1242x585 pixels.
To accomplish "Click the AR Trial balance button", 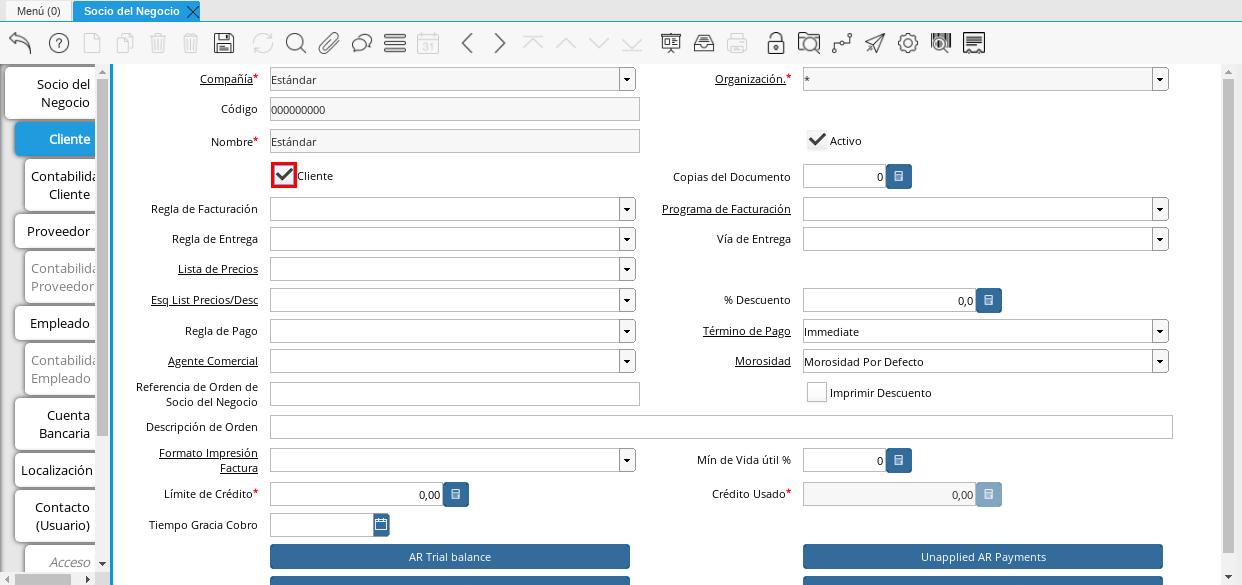I will (449, 556).
